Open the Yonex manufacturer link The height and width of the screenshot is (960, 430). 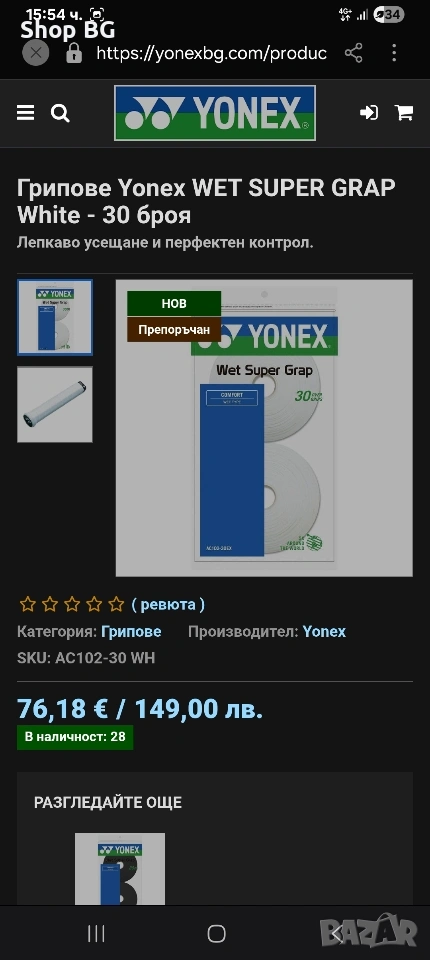click(324, 631)
